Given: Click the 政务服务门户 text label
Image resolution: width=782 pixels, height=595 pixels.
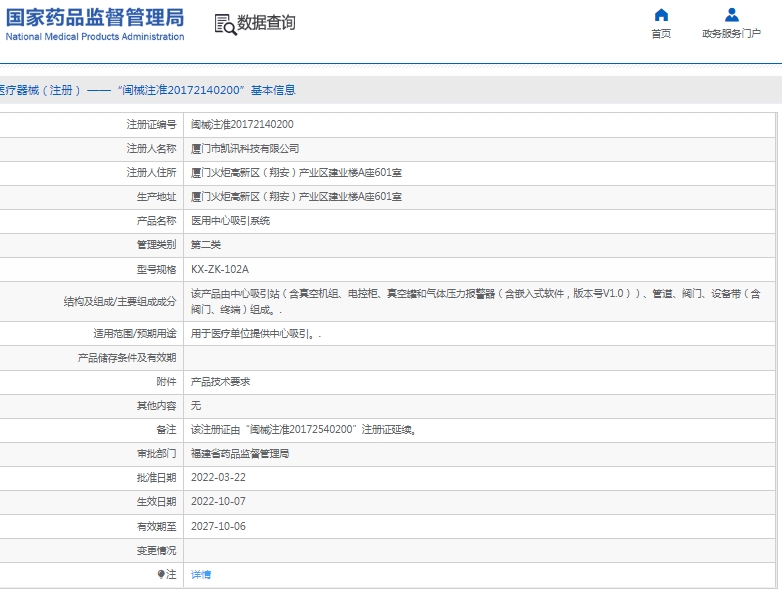Looking at the screenshot, I should [x=732, y=33].
